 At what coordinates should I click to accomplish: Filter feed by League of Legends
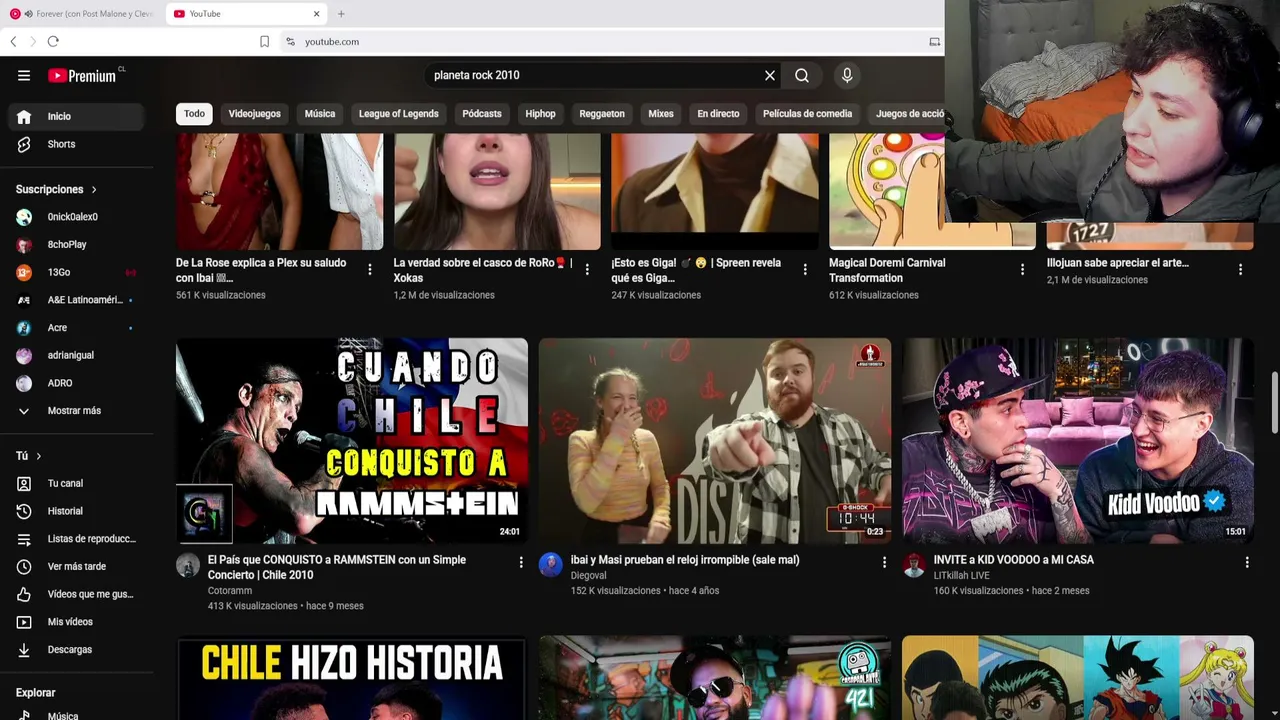click(x=399, y=114)
